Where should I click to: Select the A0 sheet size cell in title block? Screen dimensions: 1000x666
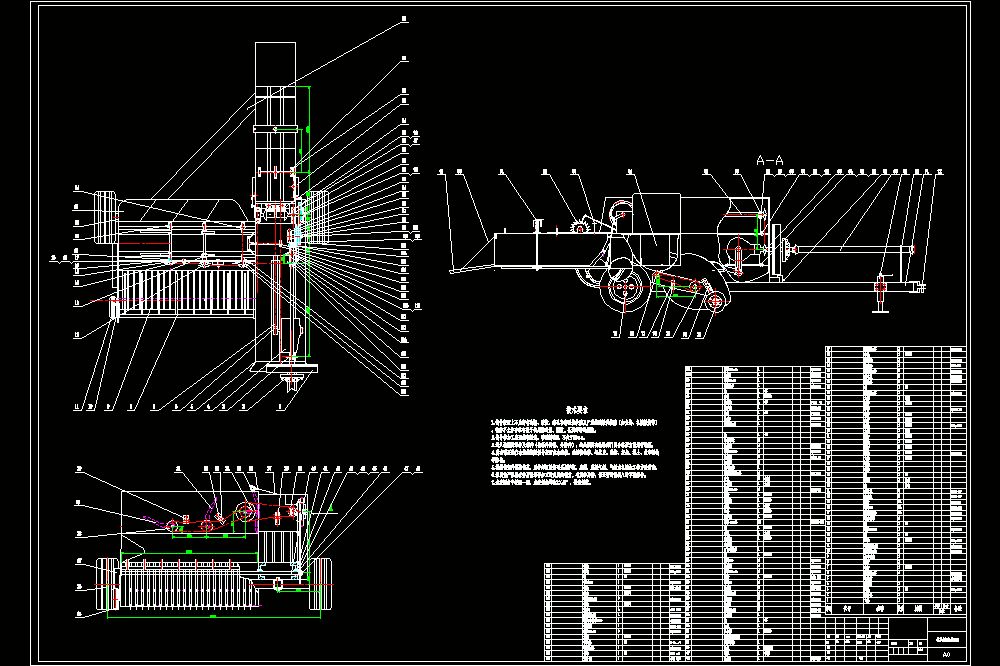click(x=946, y=654)
